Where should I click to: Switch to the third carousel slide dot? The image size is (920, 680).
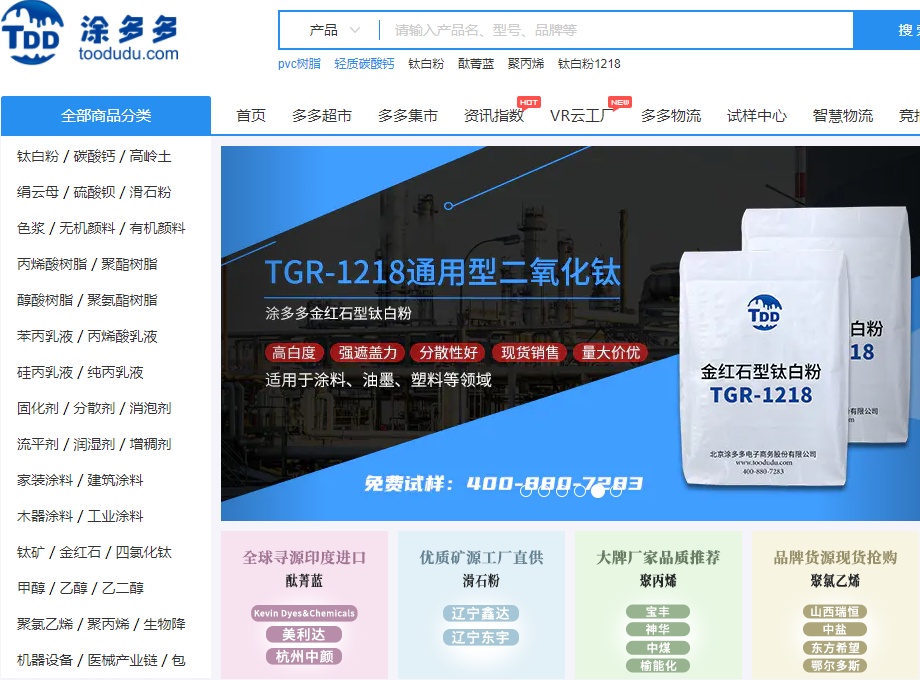(562, 491)
